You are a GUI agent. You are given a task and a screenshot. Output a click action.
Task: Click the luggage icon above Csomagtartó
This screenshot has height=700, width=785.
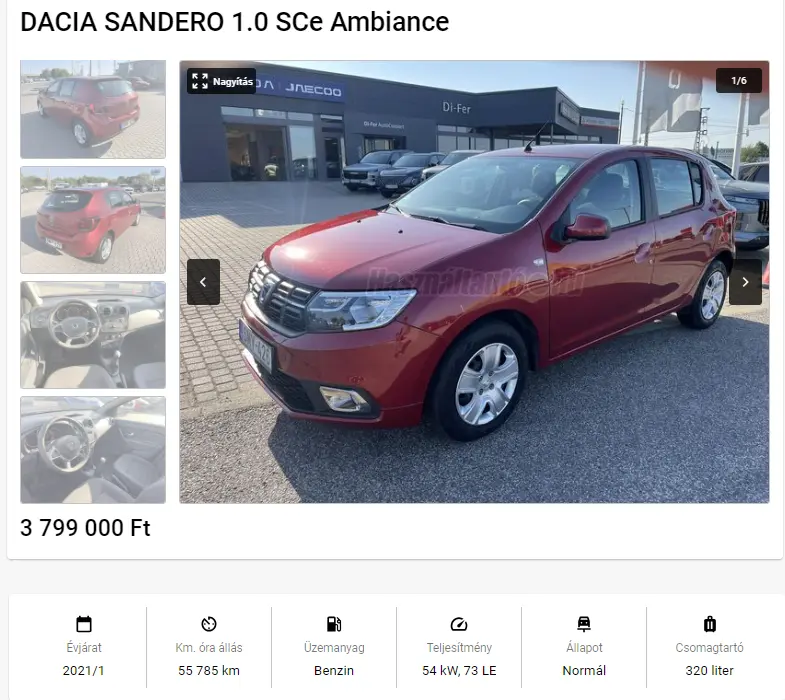tap(709, 624)
